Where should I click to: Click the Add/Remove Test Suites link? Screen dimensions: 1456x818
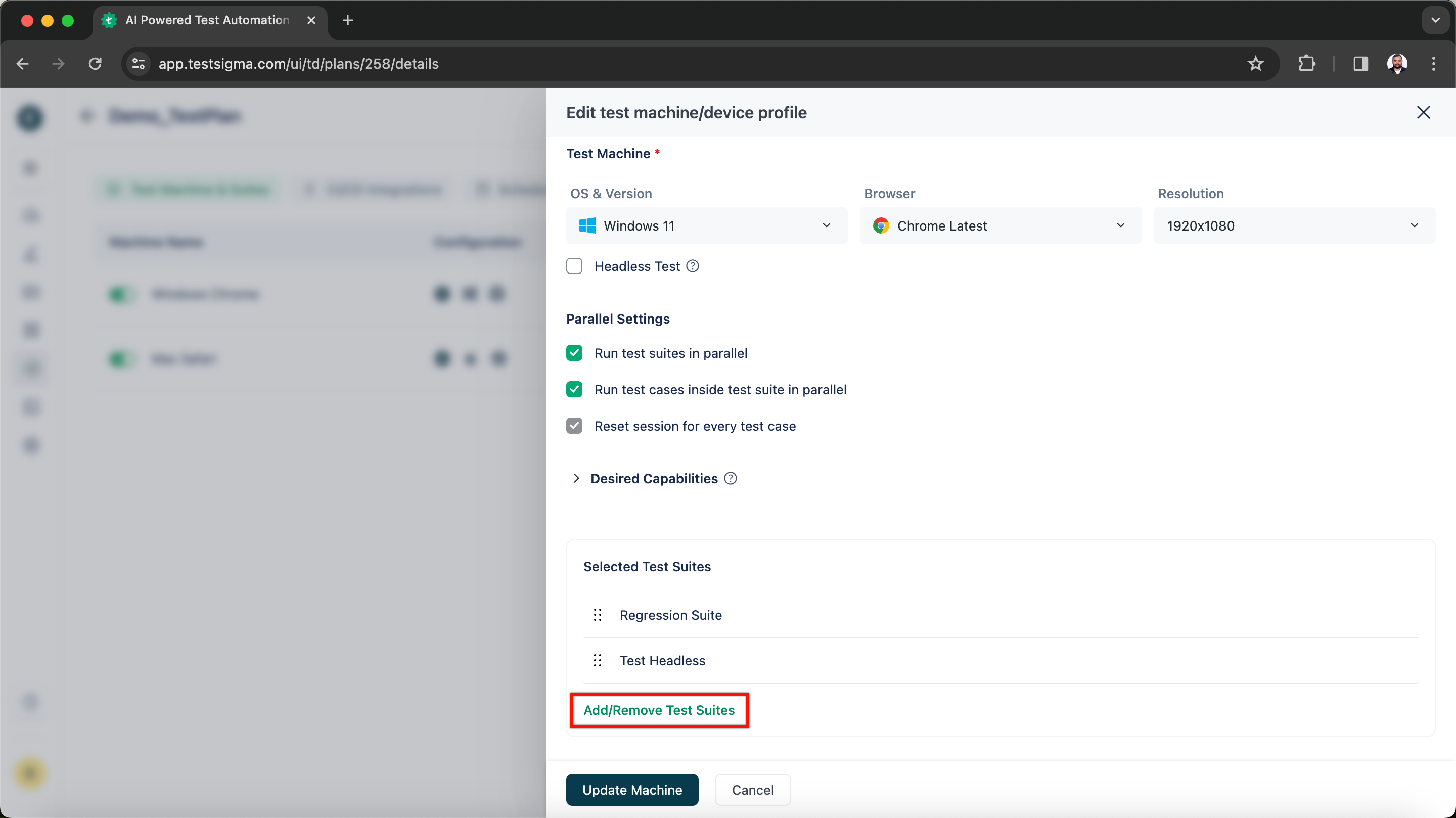pos(658,710)
